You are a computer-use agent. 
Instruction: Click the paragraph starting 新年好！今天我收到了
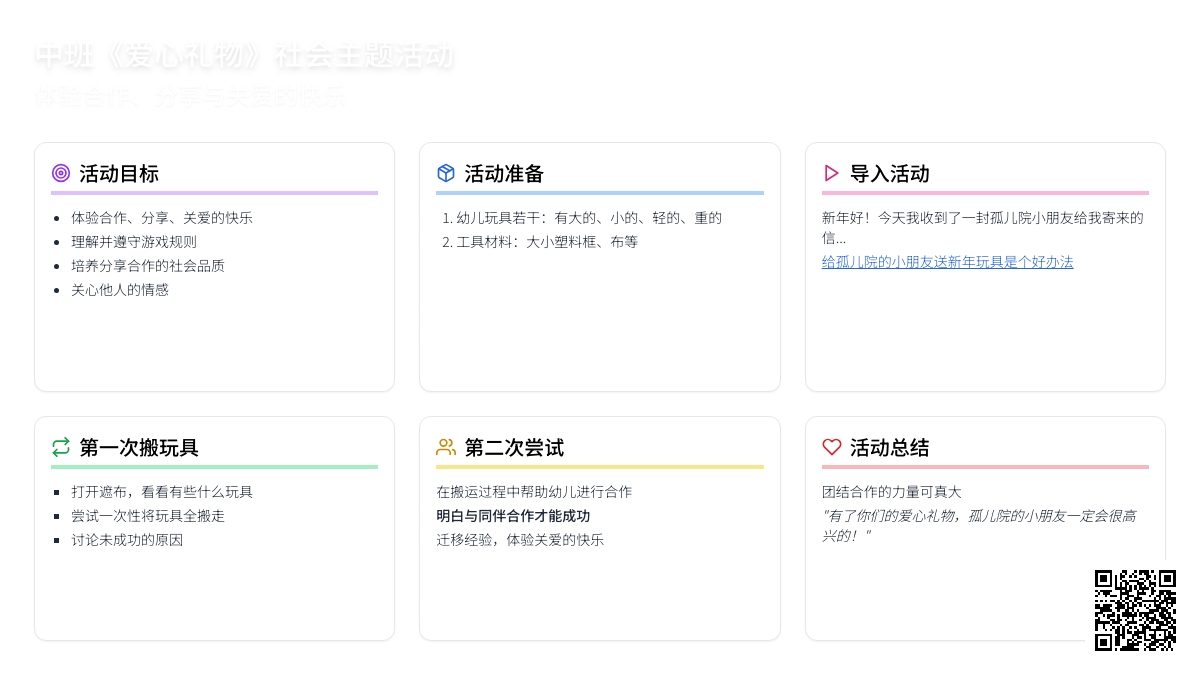point(985,228)
